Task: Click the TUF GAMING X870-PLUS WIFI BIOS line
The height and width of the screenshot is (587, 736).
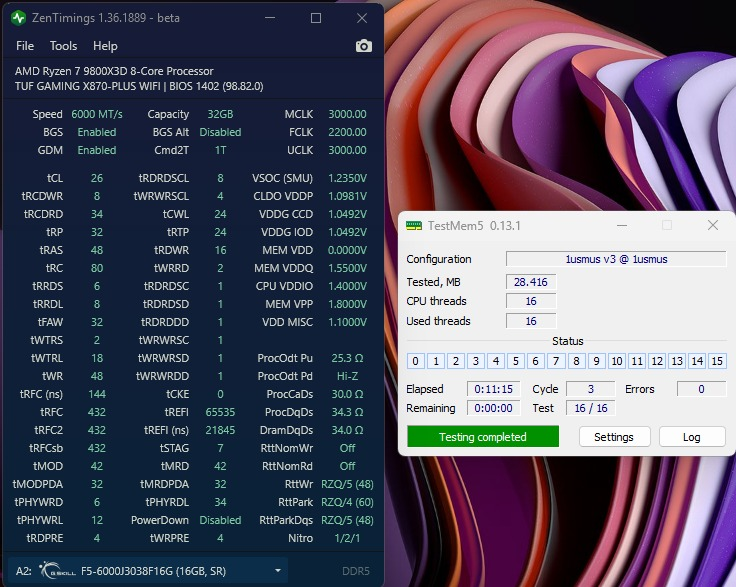Action: pos(139,86)
